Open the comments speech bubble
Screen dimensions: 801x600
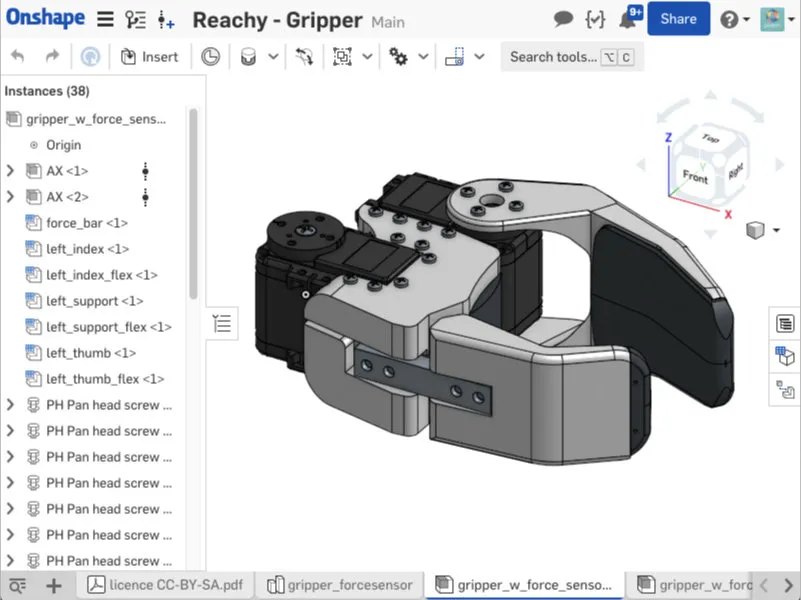(x=563, y=19)
